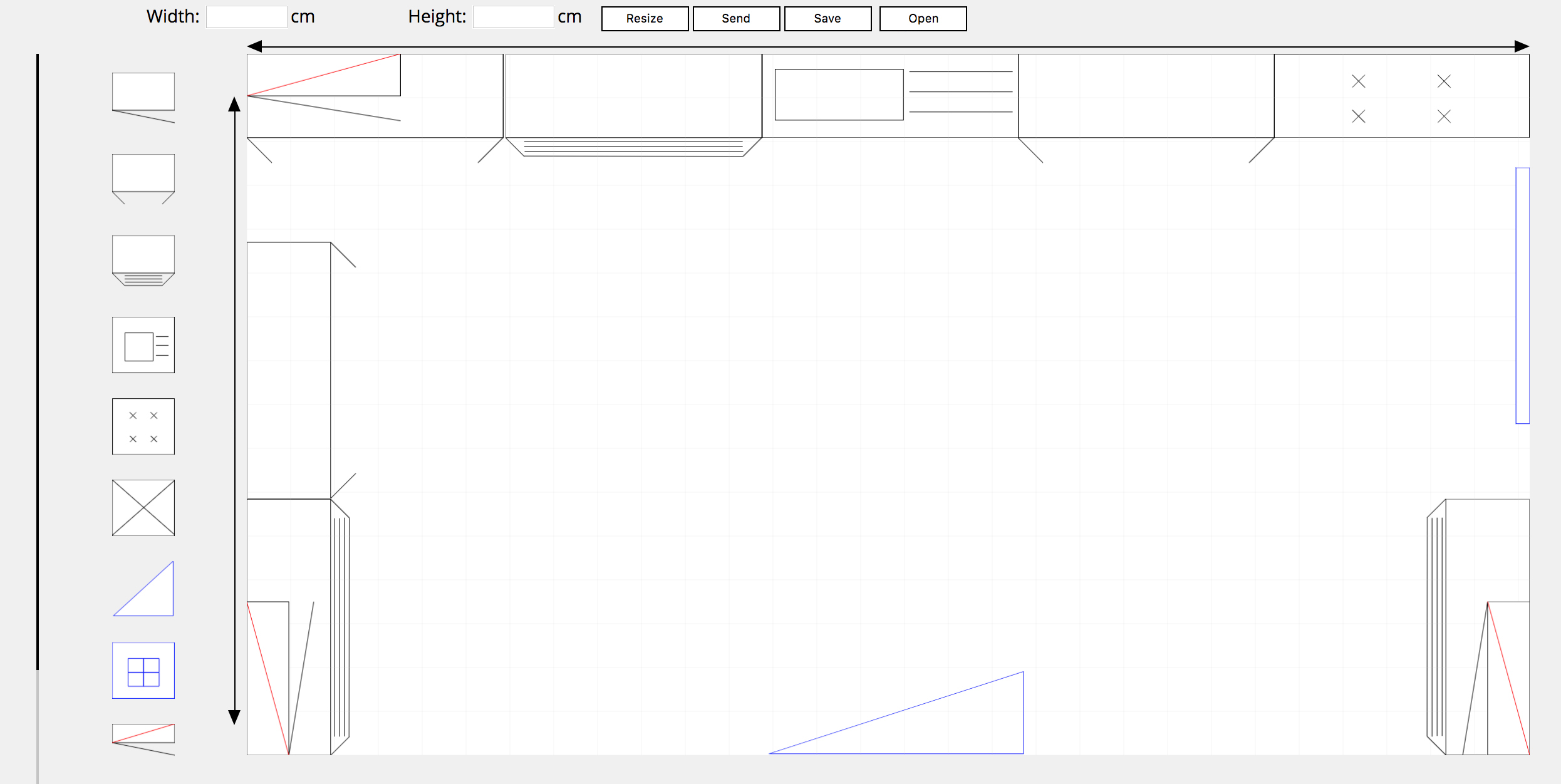Choose the red-line corner palette icon at the bottom
Image resolution: width=1561 pixels, height=784 pixels.
[143, 740]
